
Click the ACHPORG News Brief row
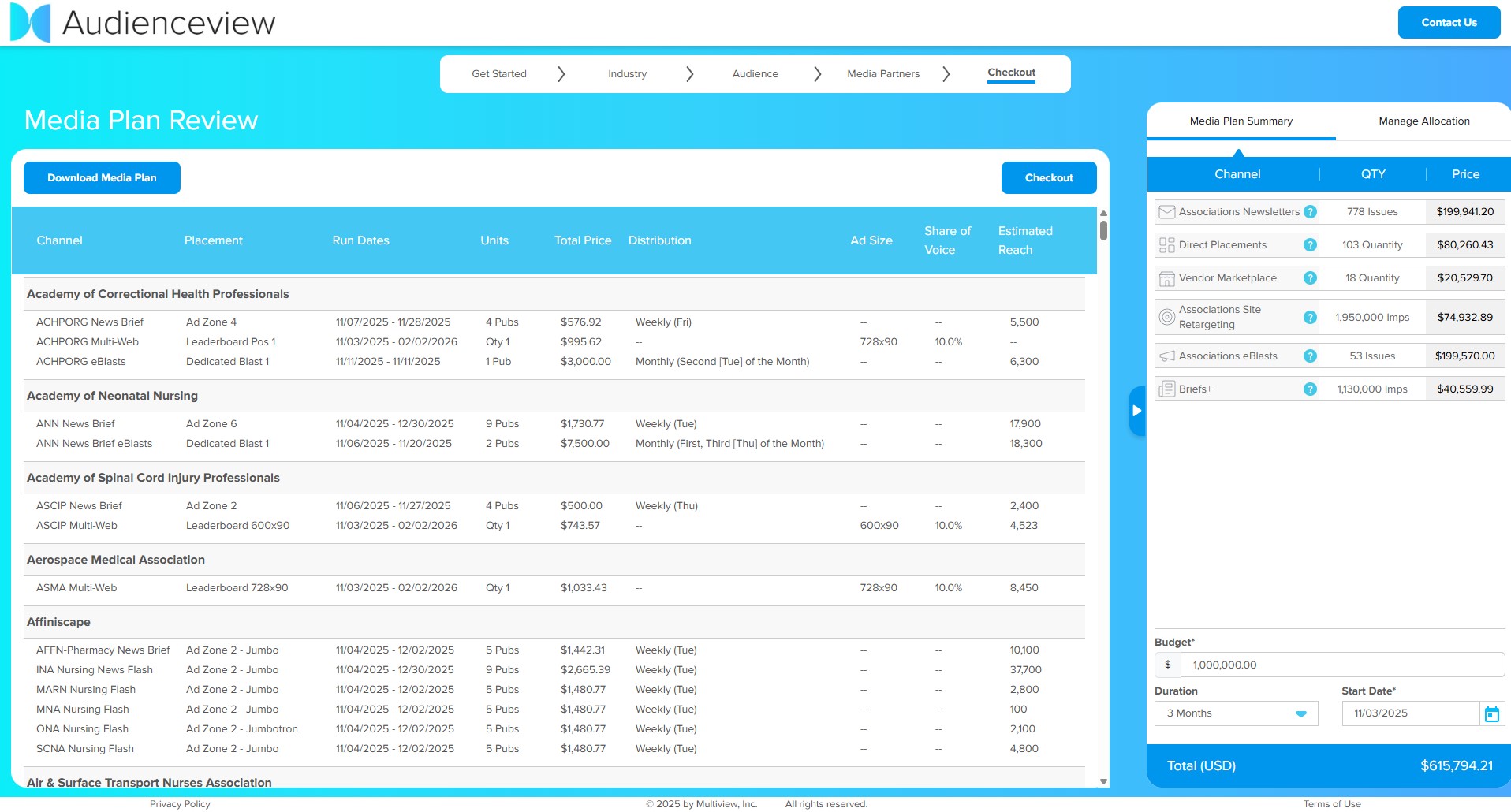(x=554, y=322)
